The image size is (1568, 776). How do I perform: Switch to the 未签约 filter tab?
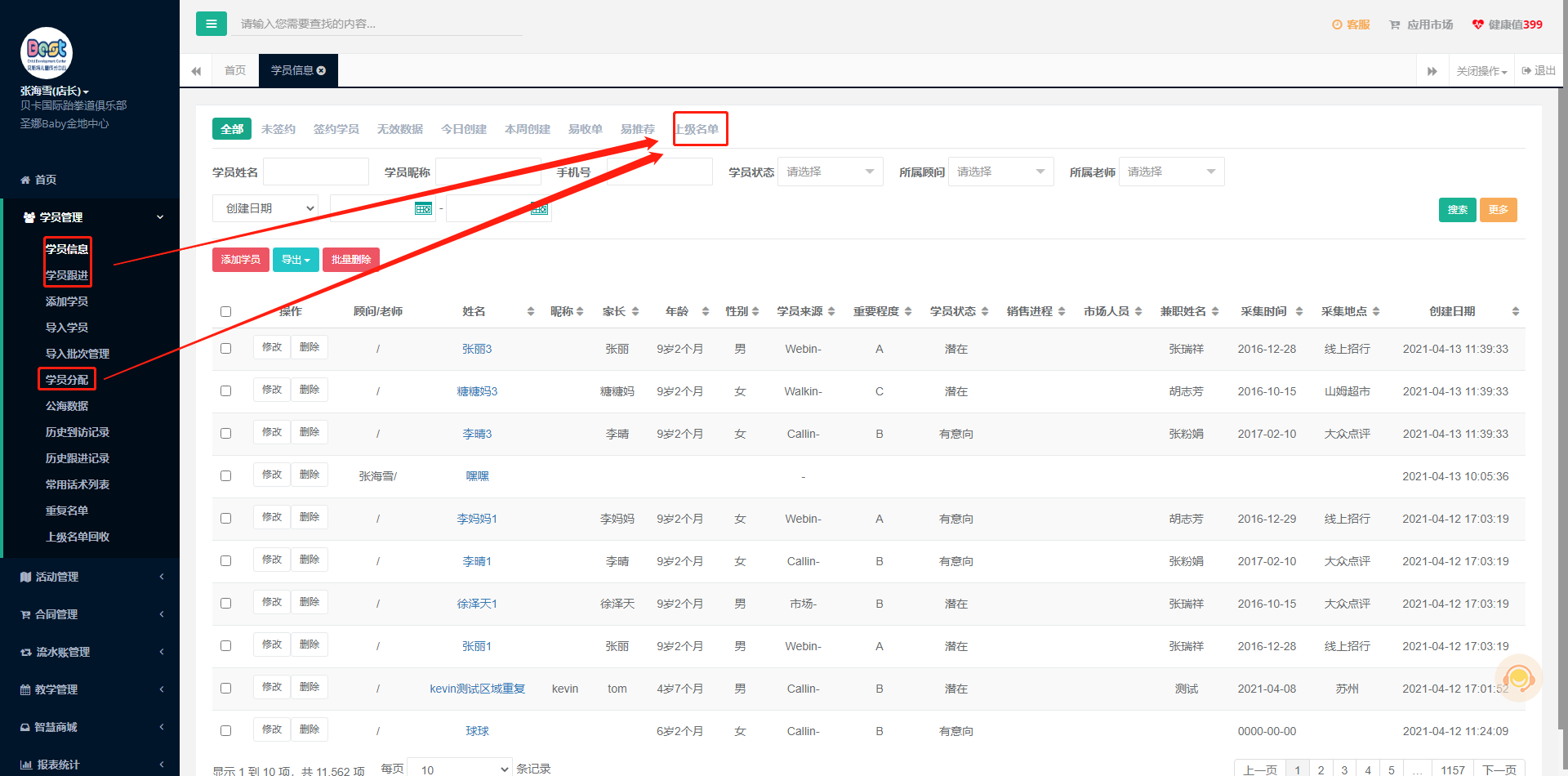pyautogui.click(x=278, y=129)
